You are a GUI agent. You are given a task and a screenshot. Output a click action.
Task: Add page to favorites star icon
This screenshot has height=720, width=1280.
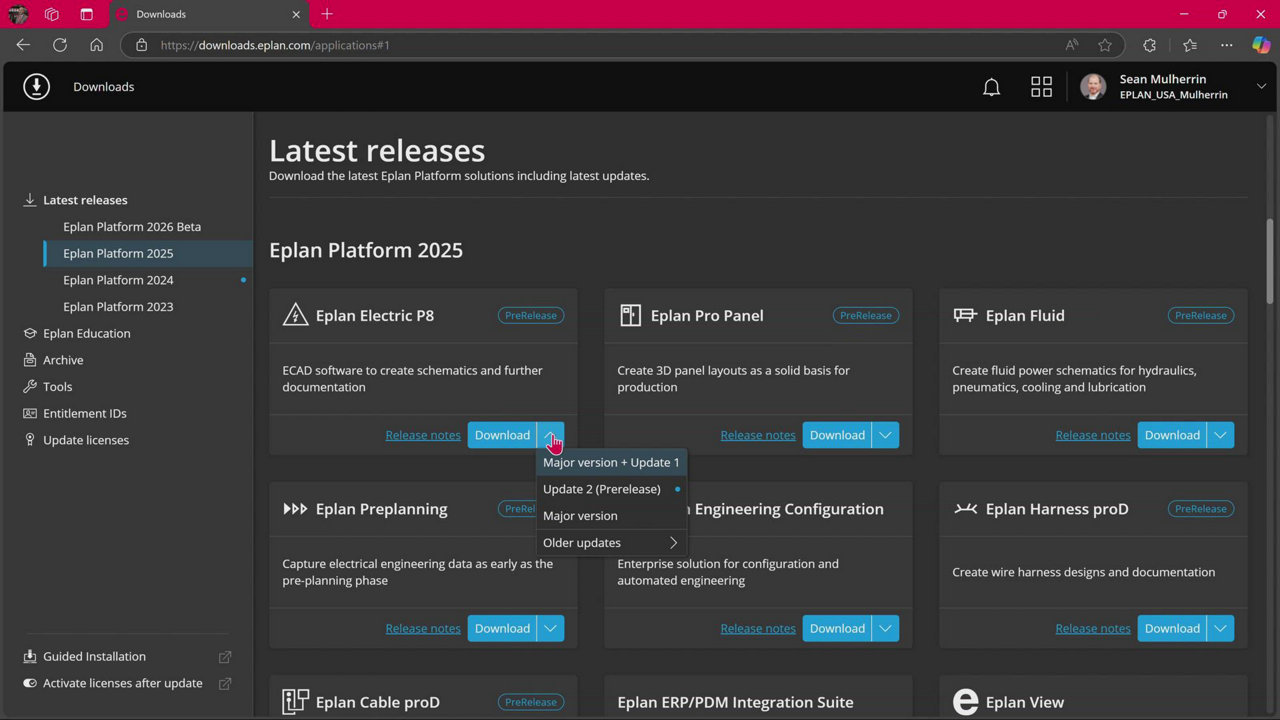(1105, 45)
